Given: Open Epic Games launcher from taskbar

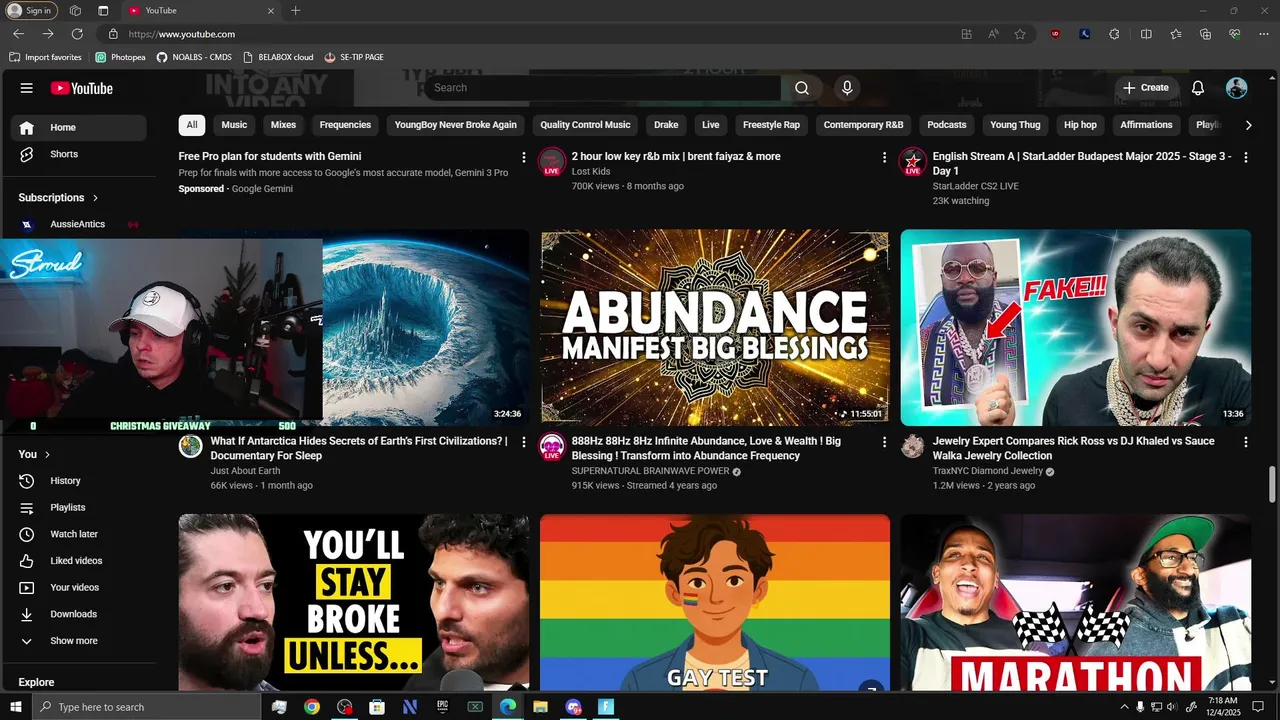Looking at the screenshot, I should pyautogui.click(x=442, y=707).
